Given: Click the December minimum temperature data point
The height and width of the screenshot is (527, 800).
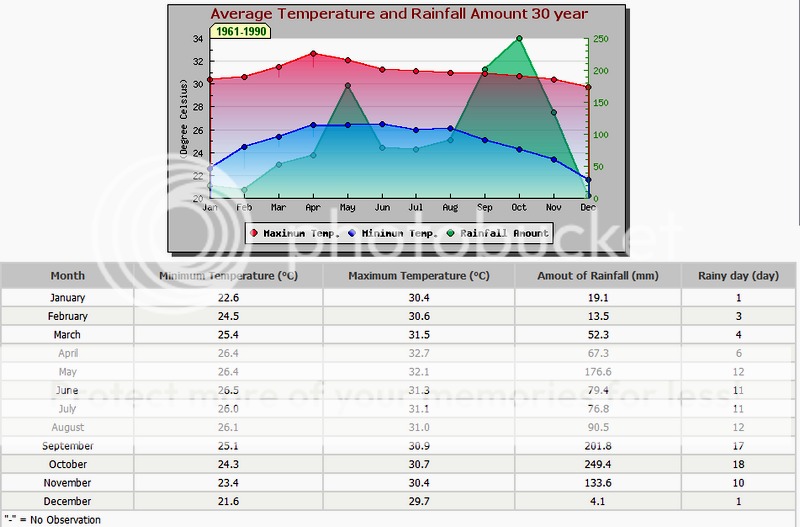Looking at the screenshot, I should pos(588,180).
